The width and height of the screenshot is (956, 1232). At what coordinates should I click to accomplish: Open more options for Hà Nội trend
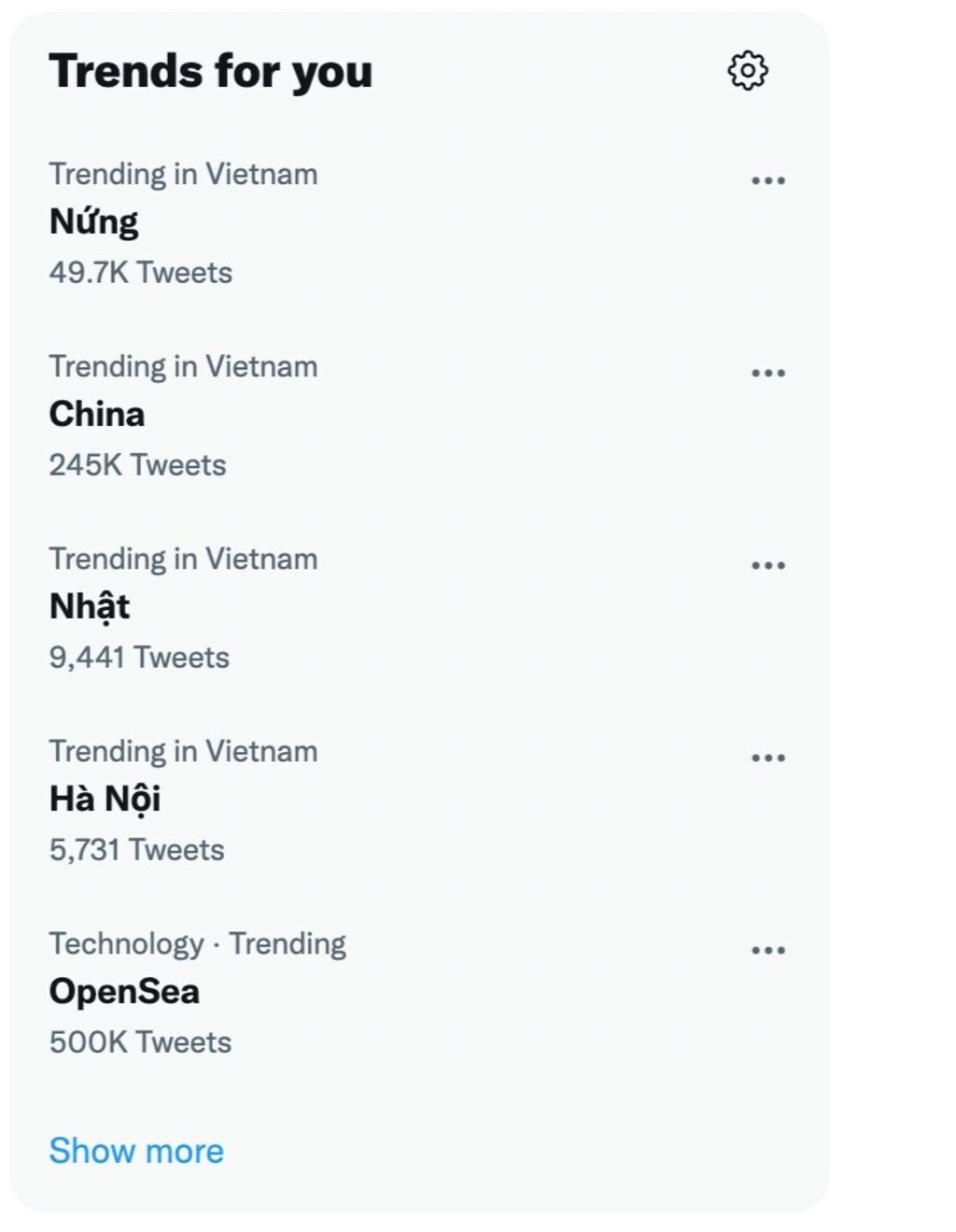[x=768, y=758]
